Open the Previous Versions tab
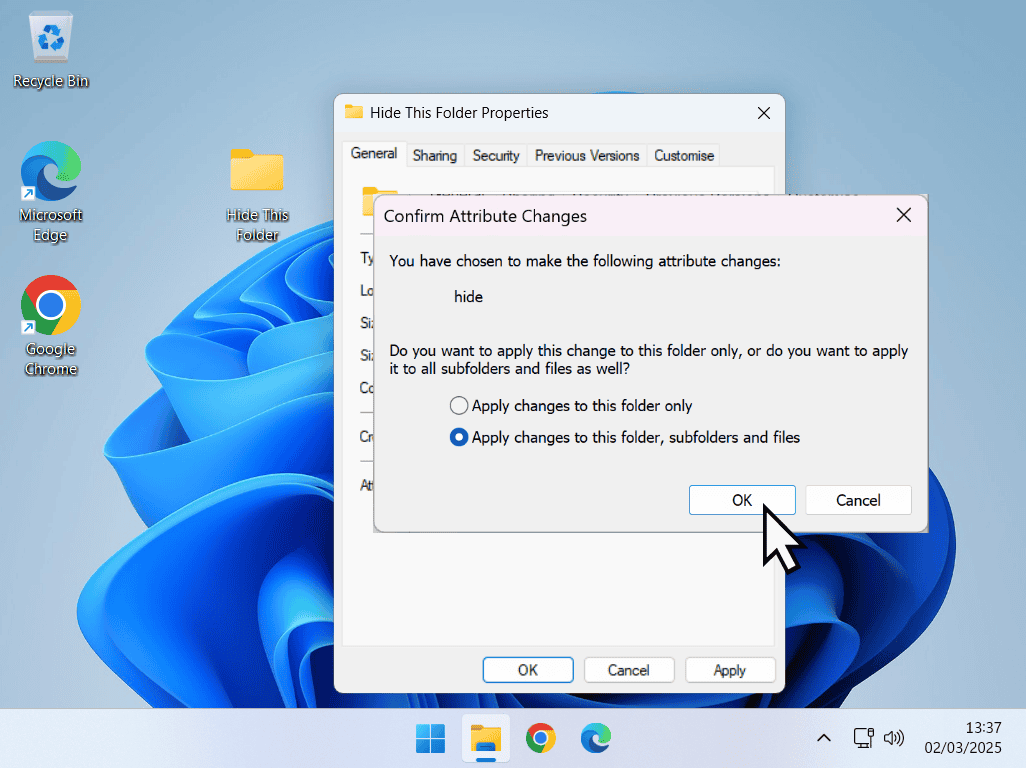The height and width of the screenshot is (768, 1026). 587,155
